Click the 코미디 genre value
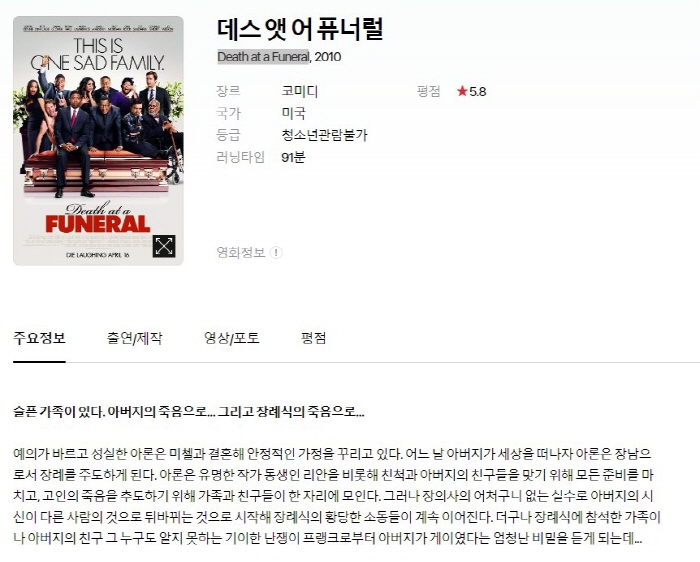Screen dimensions: 700x562 [x=300, y=91]
